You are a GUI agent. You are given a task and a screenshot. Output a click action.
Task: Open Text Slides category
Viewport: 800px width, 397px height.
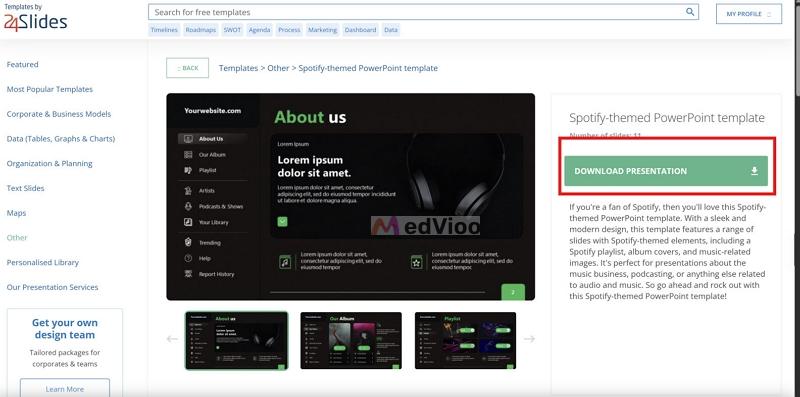(26, 188)
